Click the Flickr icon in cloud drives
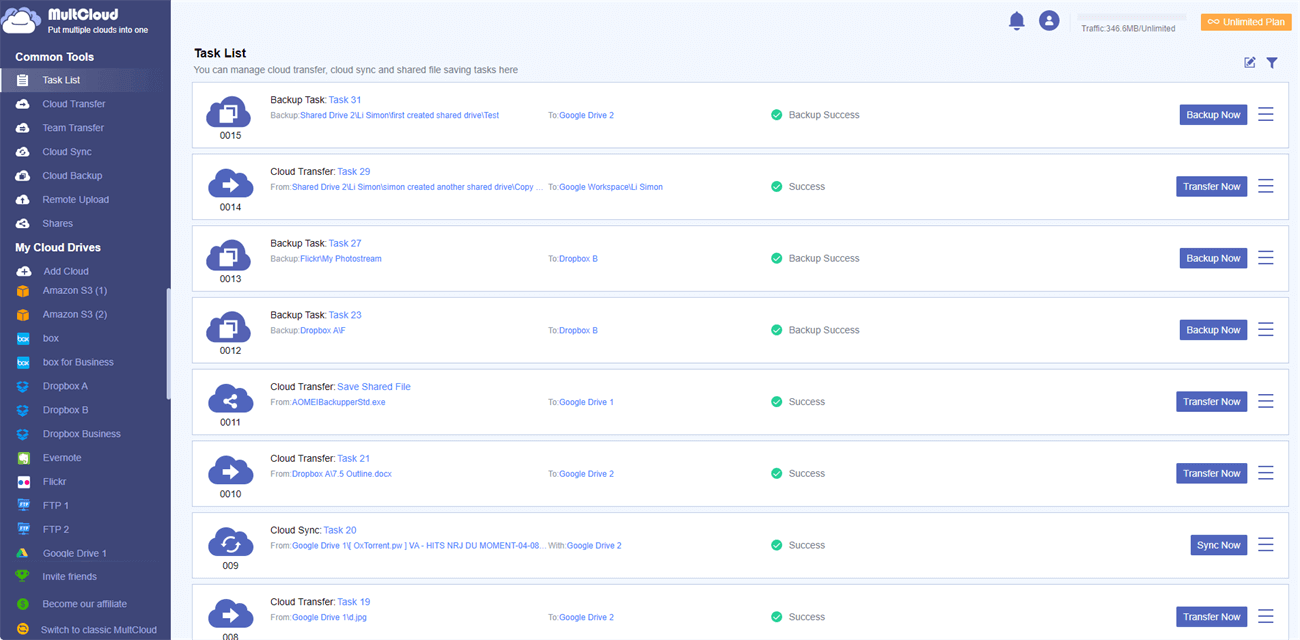The width and height of the screenshot is (1300, 640). [x=23, y=482]
